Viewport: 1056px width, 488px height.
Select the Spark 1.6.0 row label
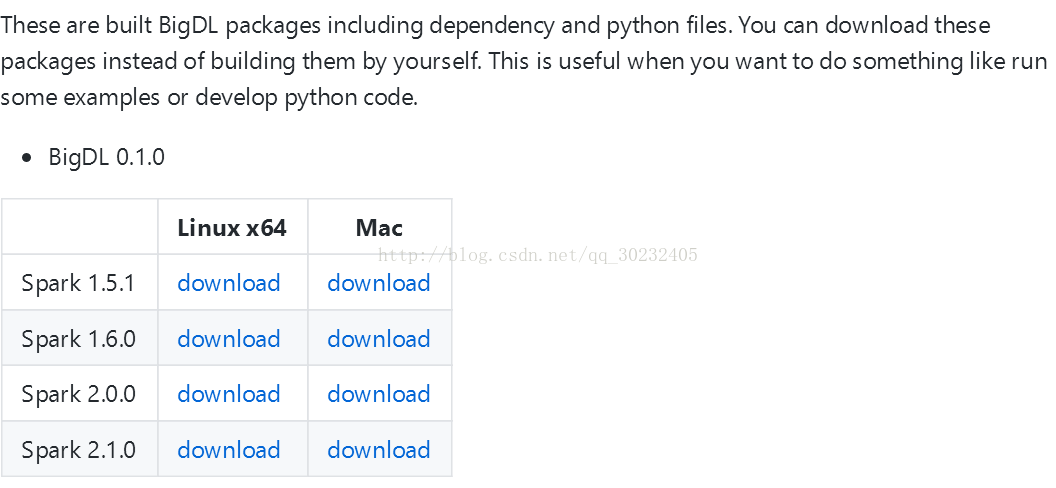click(78, 339)
